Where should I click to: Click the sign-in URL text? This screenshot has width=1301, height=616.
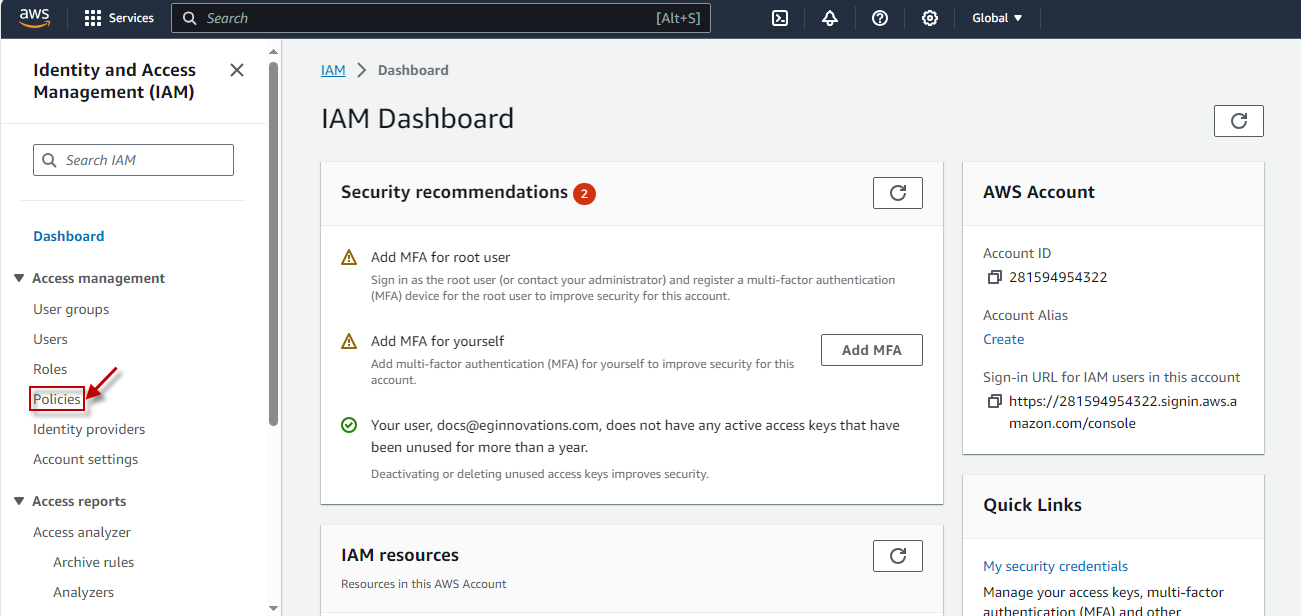point(1123,412)
